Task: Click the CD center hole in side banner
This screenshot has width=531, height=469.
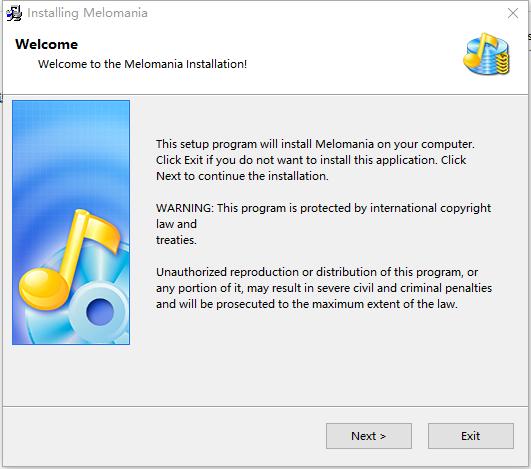Action: pyautogui.click(x=99, y=312)
